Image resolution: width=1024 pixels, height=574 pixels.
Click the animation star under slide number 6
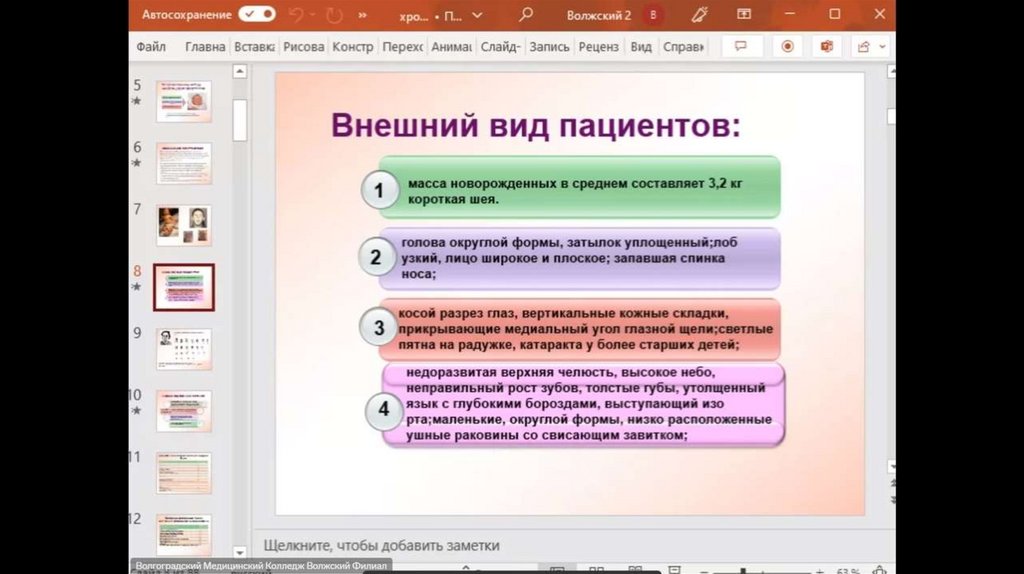[x=136, y=163]
